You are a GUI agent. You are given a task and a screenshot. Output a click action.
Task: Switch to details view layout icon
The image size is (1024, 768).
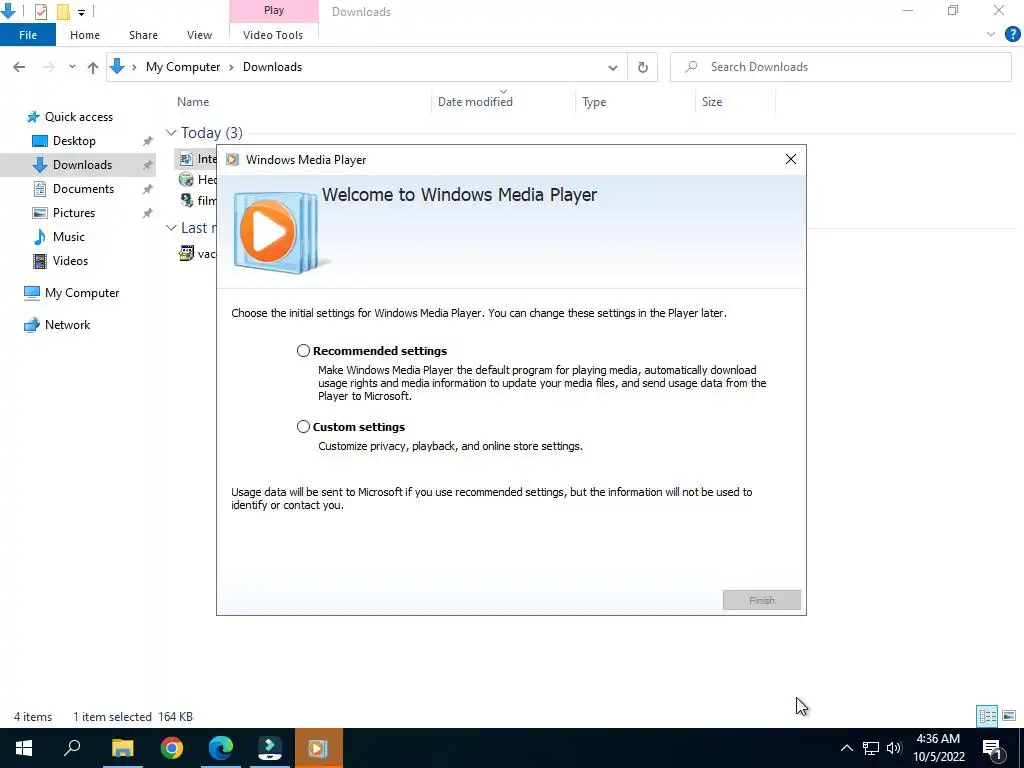[987, 716]
